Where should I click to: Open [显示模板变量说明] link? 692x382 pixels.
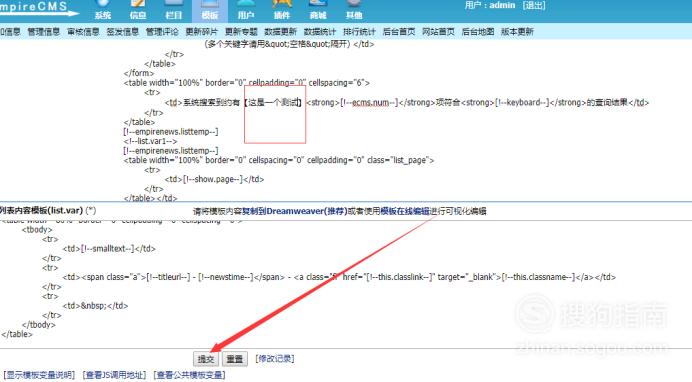(x=39, y=375)
